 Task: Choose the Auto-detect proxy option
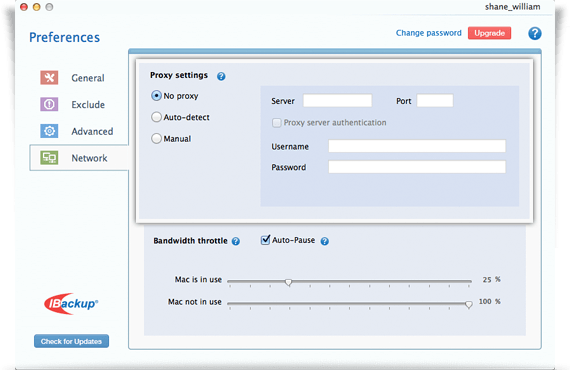point(156,117)
